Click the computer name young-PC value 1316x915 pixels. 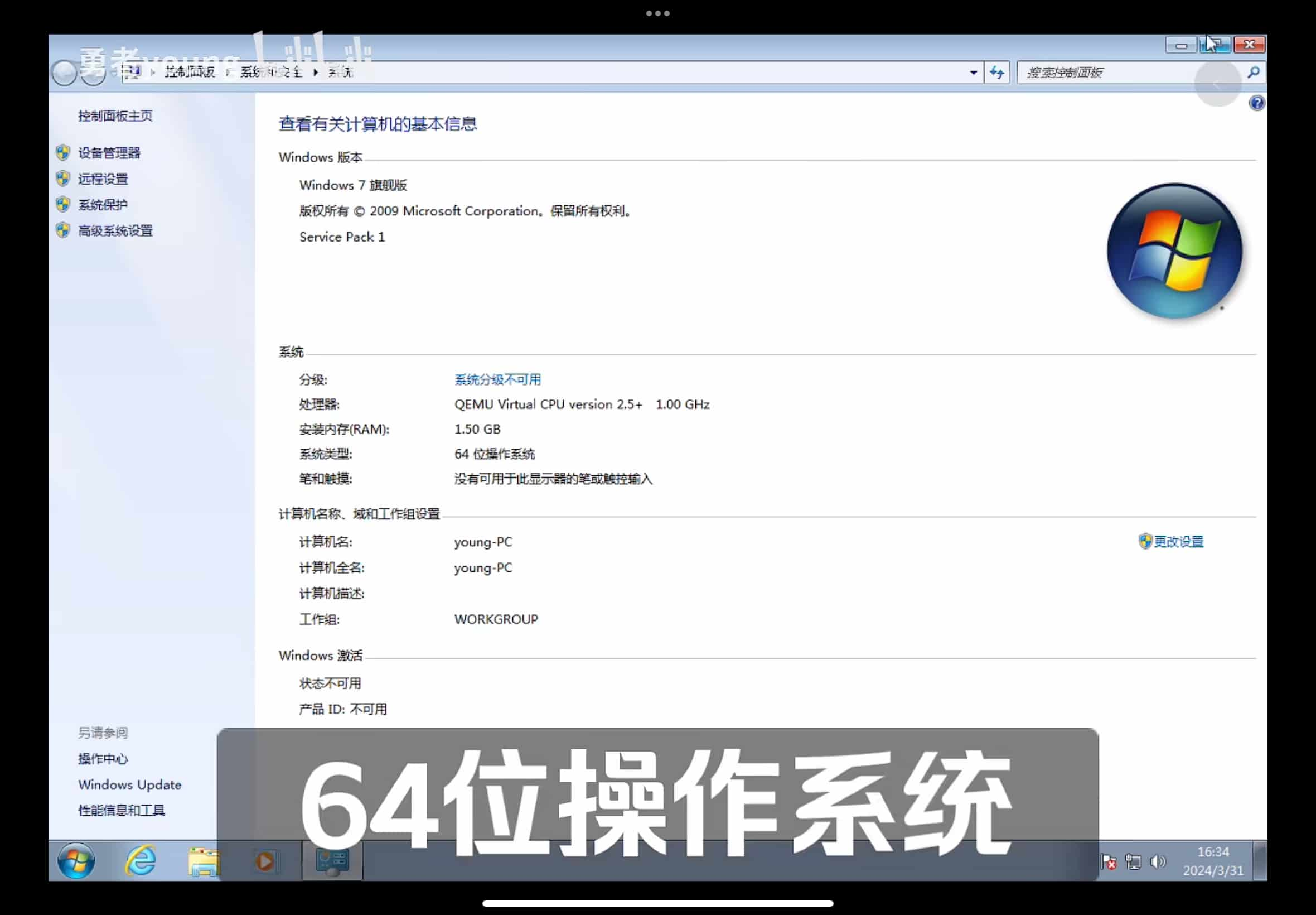click(x=483, y=542)
